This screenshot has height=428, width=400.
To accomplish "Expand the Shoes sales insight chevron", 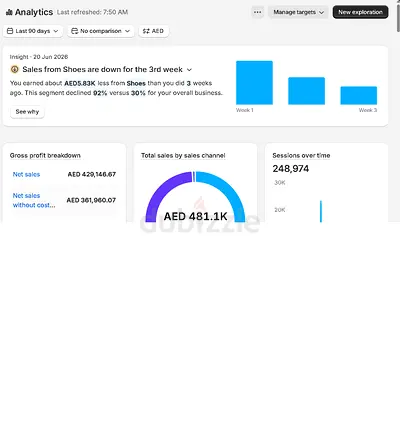I will click(189, 70).
